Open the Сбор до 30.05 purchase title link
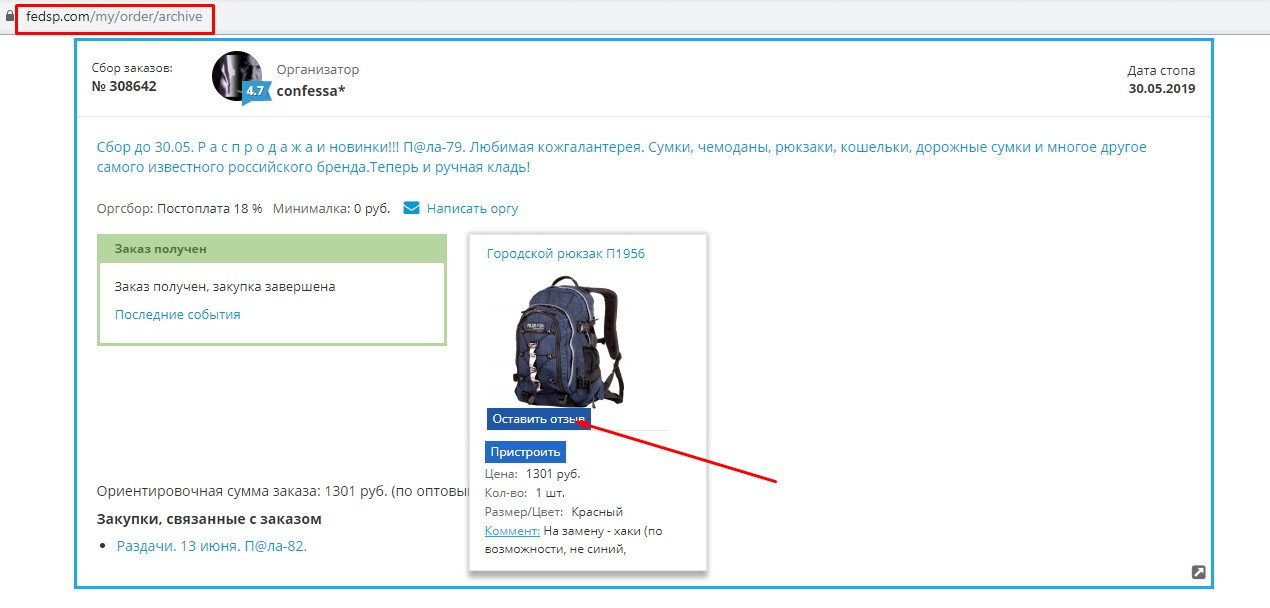This screenshot has width=1270, height=608. pyautogui.click(x=622, y=157)
